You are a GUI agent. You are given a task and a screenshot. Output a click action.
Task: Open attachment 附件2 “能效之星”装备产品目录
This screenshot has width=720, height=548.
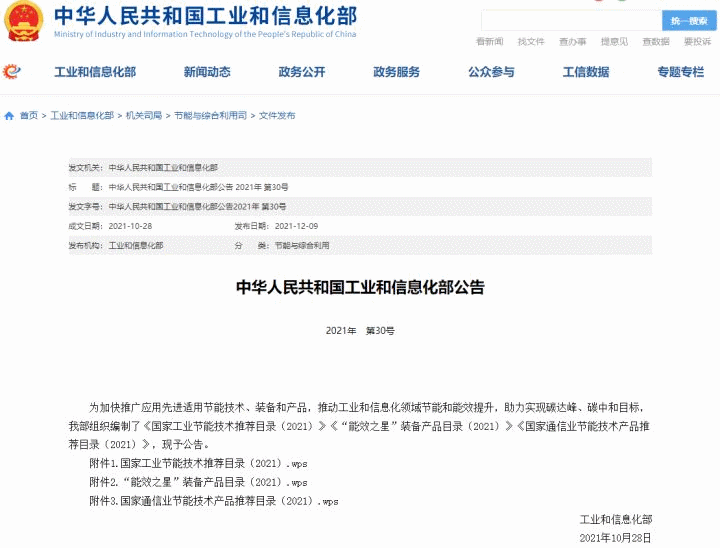click(x=198, y=482)
